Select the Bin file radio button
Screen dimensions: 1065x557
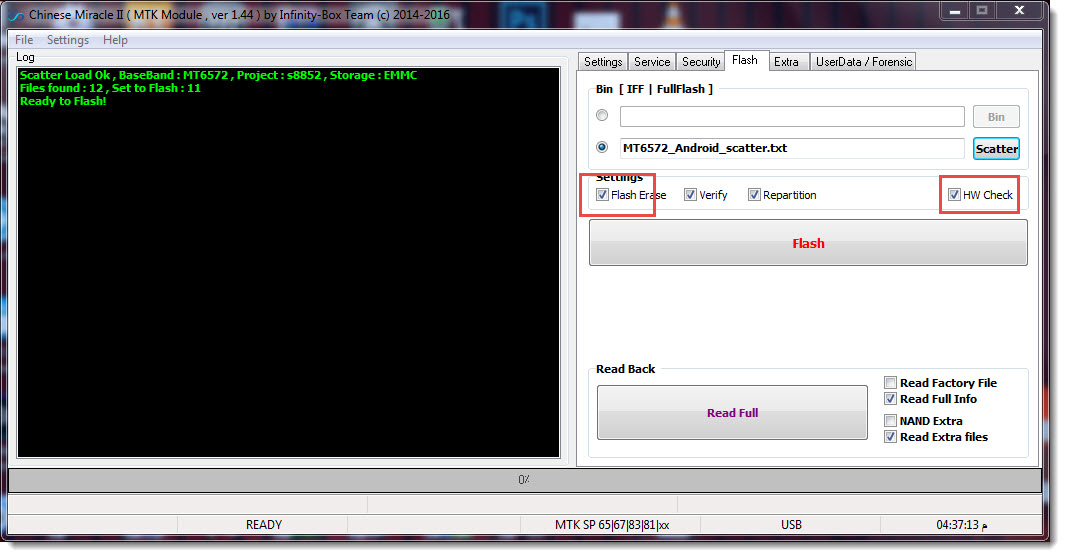coord(602,115)
